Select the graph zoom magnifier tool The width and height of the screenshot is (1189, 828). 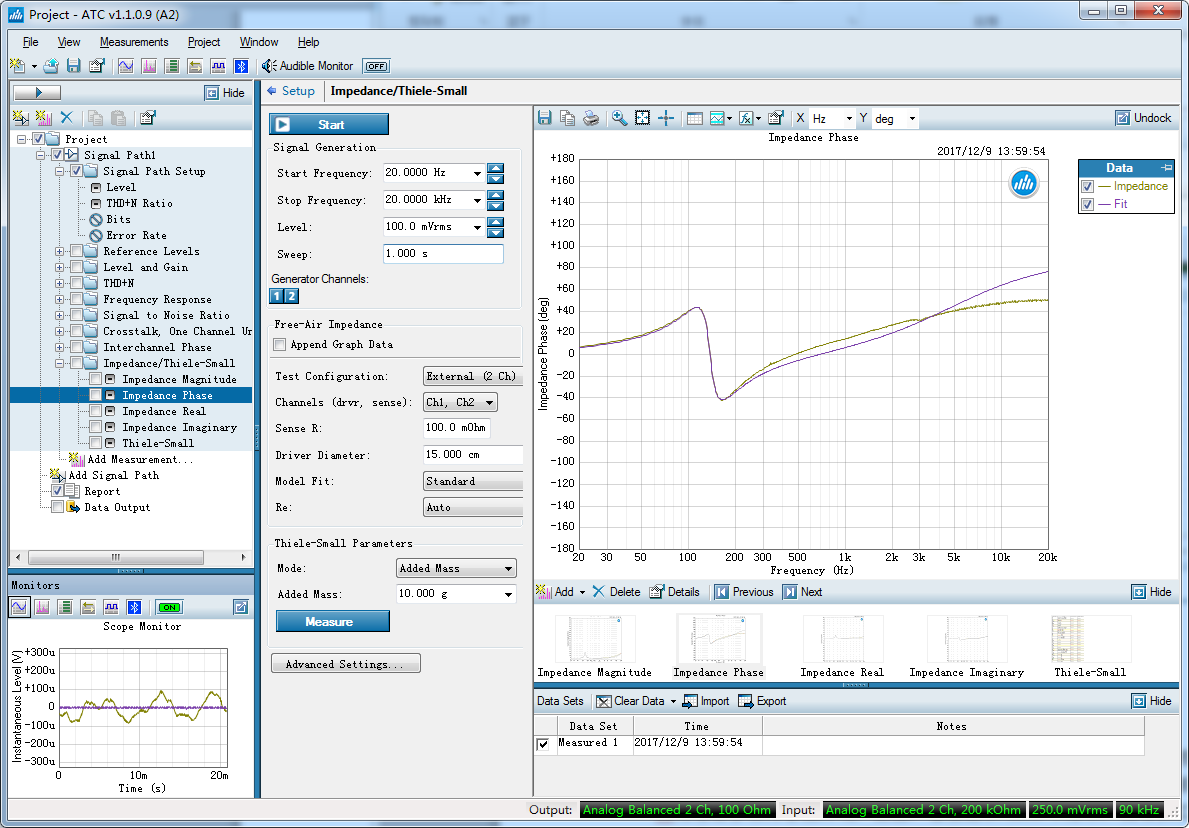[x=620, y=118]
